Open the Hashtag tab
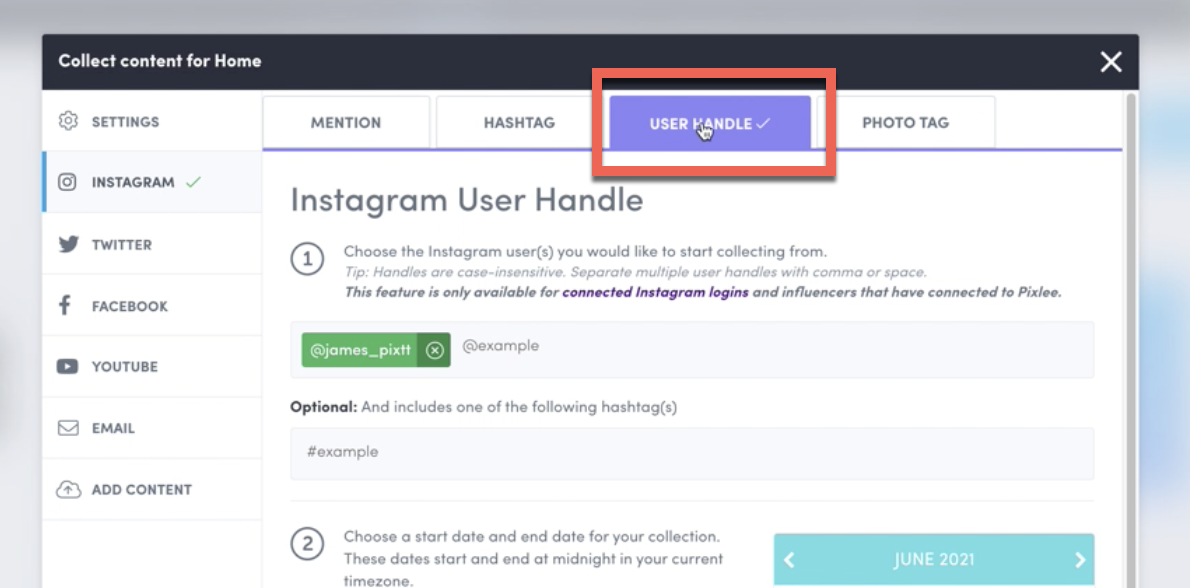This screenshot has height=588, width=1190. click(519, 123)
